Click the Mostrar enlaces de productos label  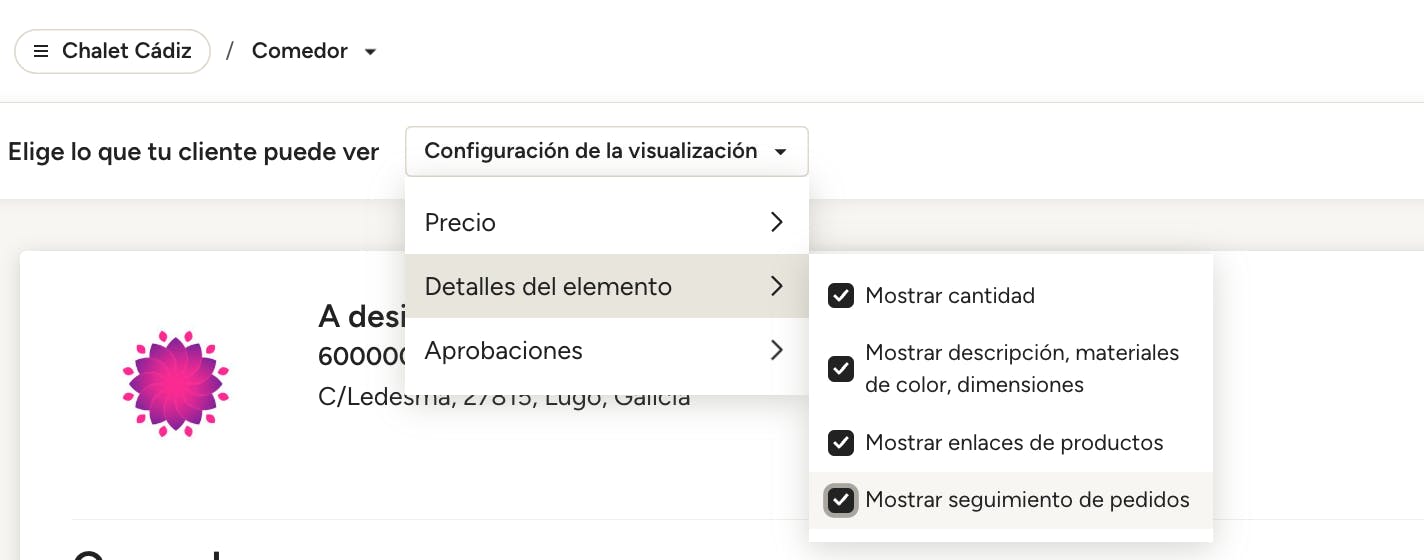click(1014, 442)
